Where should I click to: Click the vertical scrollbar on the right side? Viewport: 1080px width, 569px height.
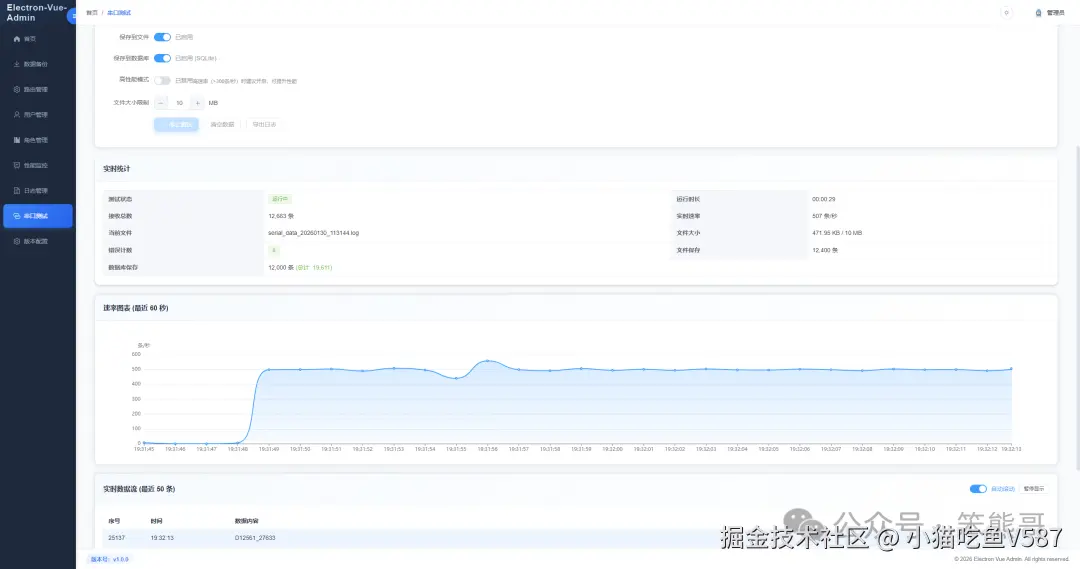click(x=1077, y=307)
